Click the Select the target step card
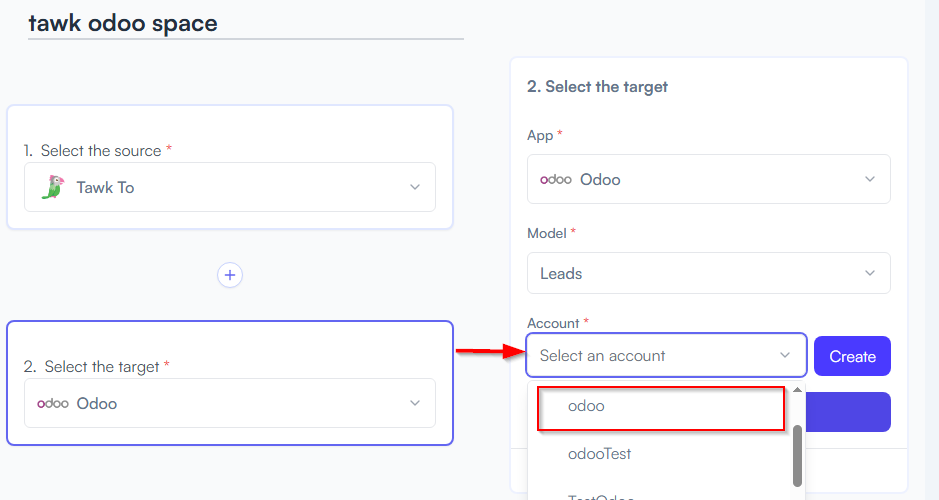This screenshot has height=500, width=939. pyautogui.click(x=230, y=383)
